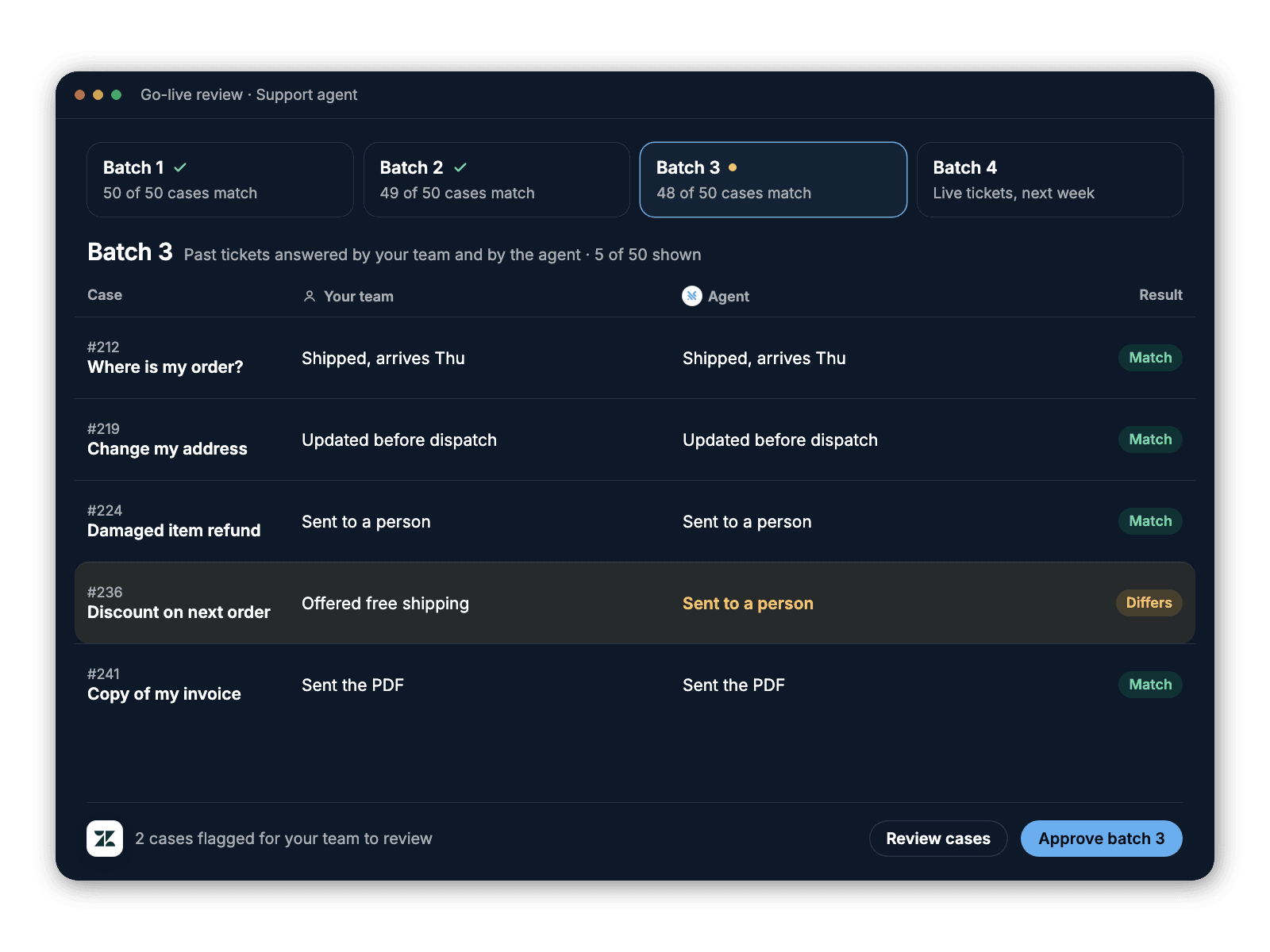The height and width of the screenshot is (952, 1270).
Task: Click the Match badge on case #212
Action: (1150, 358)
